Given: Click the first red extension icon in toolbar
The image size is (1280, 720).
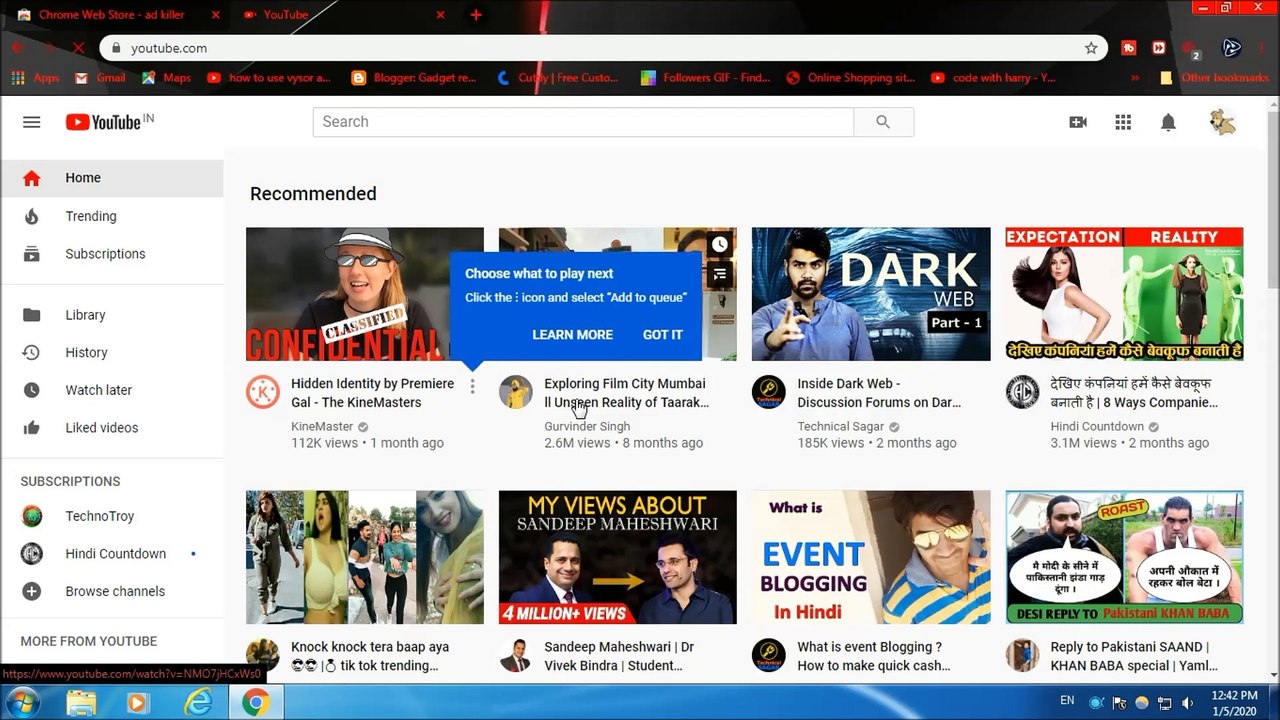Looking at the screenshot, I should (1129, 48).
